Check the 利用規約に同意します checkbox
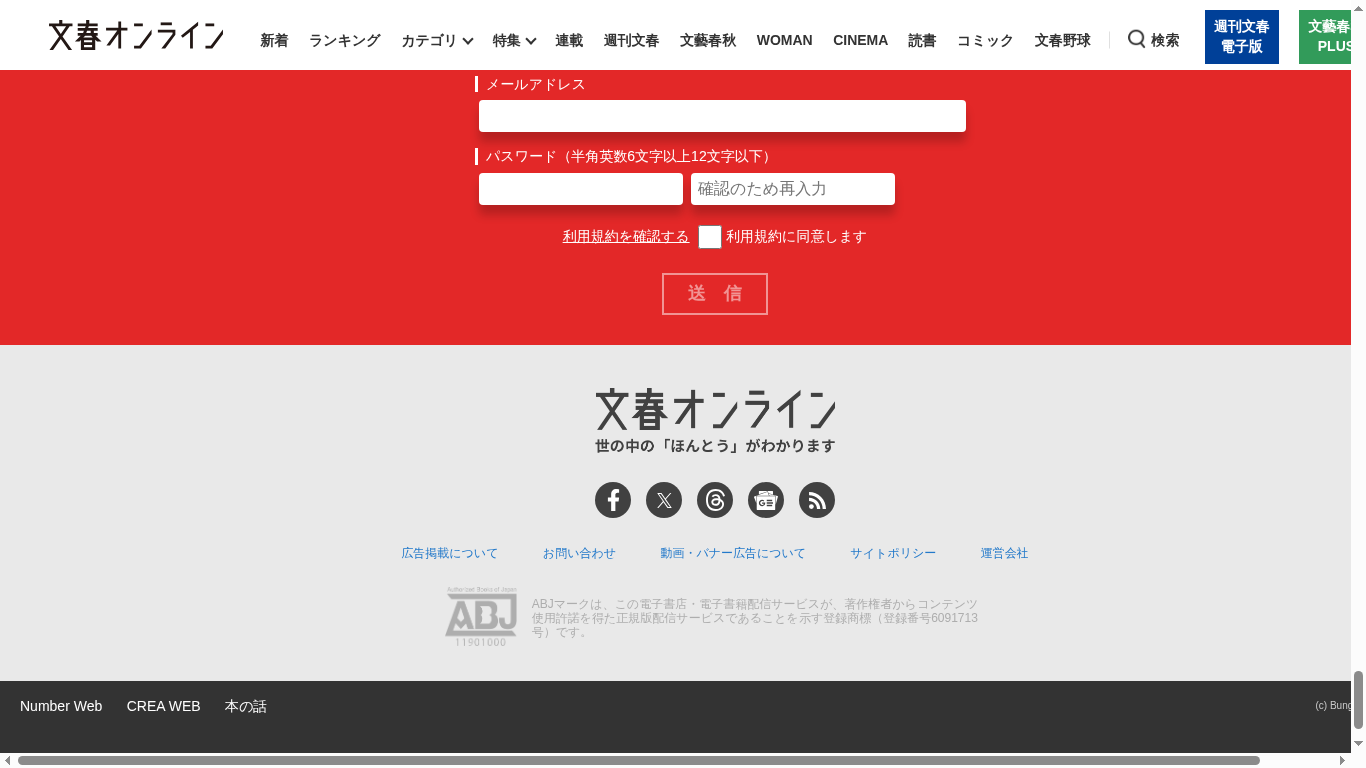The width and height of the screenshot is (1366, 768). point(710,237)
